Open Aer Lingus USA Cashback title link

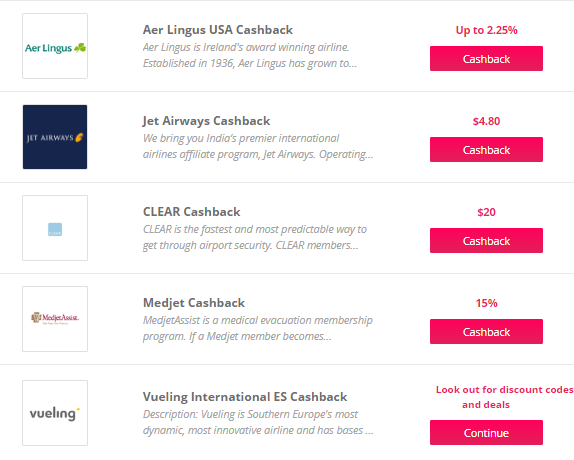pyautogui.click(x=218, y=30)
